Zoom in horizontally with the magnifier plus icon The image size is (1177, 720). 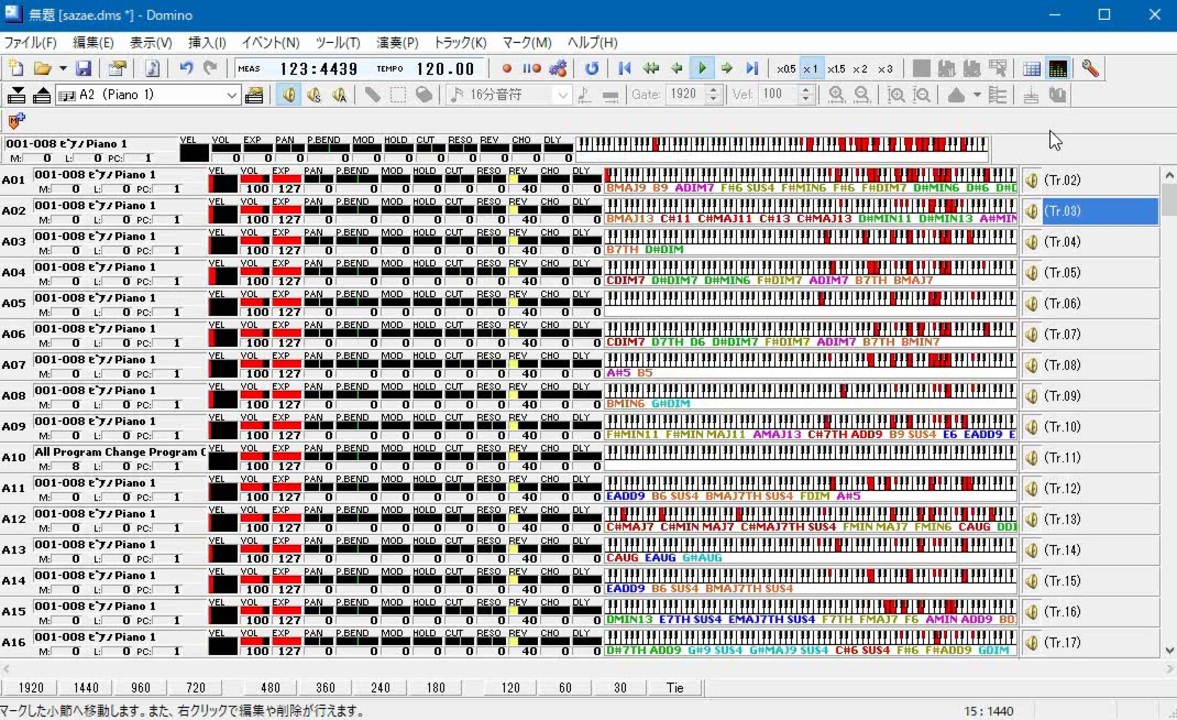[836, 95]
